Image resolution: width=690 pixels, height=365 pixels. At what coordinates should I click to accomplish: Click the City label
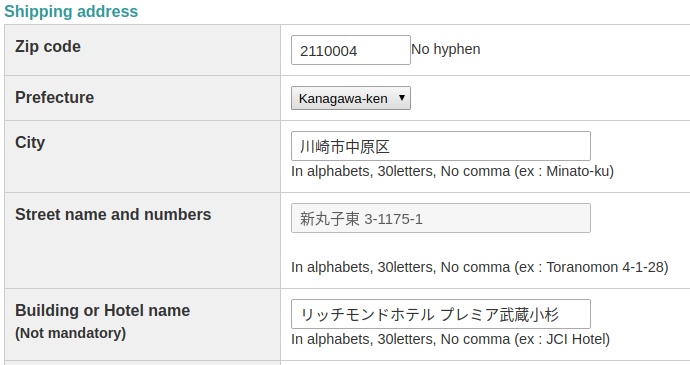point(30,143)
